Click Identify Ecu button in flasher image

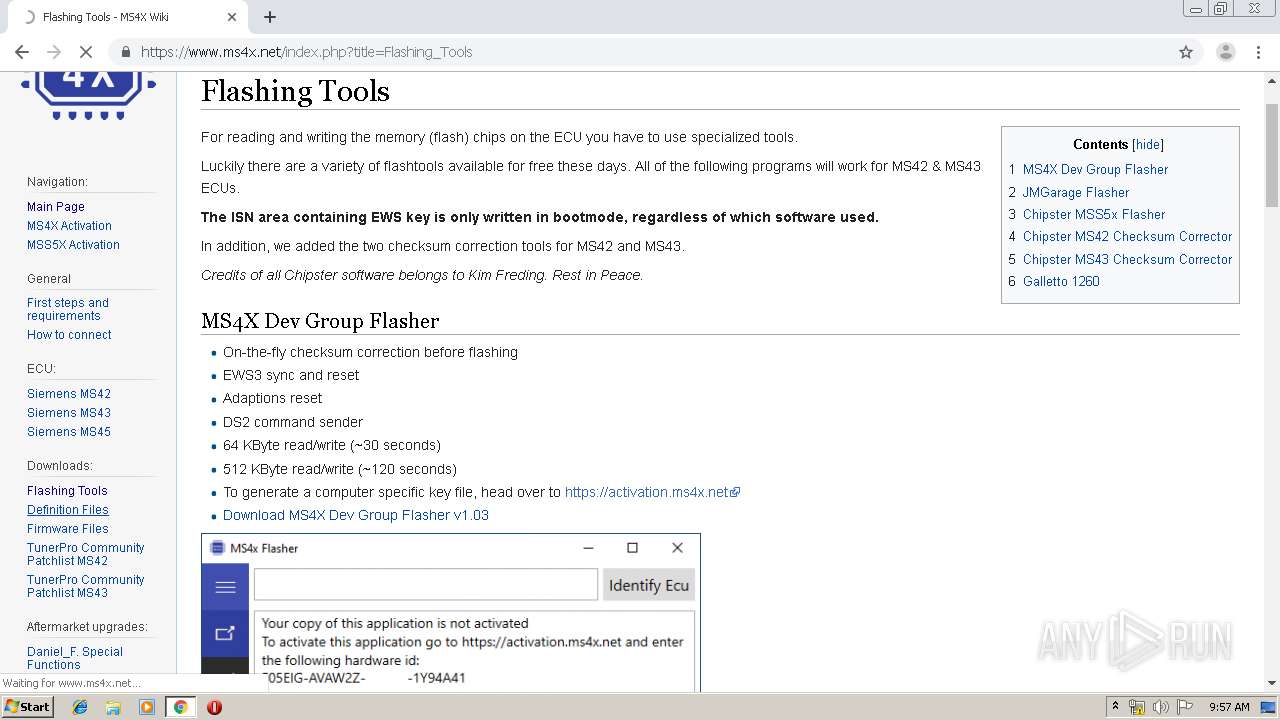(x=648, y=585)
